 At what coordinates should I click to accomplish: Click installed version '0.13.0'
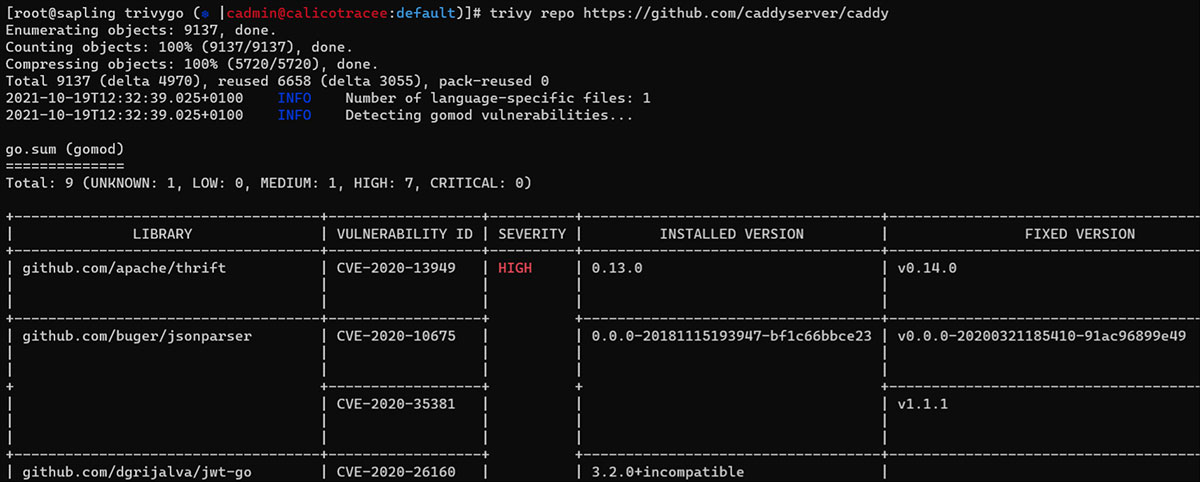pyautogui.click(x=619, y=268)
